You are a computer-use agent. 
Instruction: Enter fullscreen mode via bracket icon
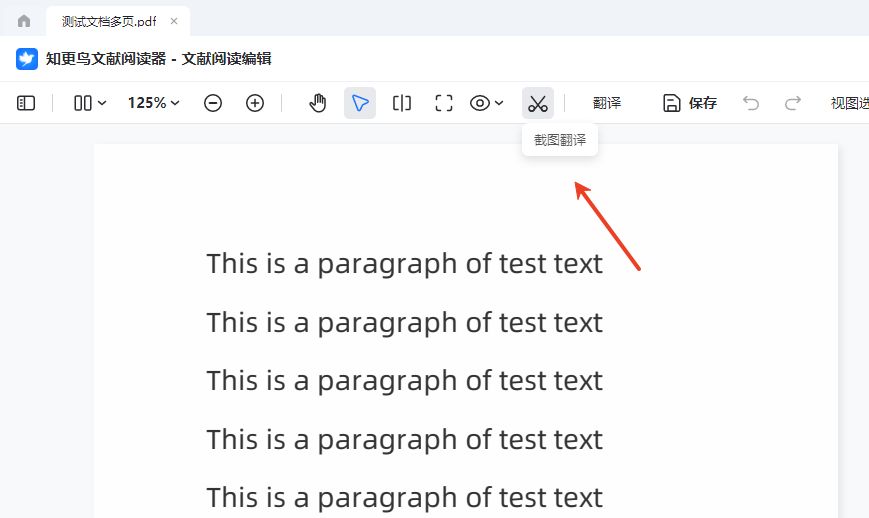coord(444,103)
